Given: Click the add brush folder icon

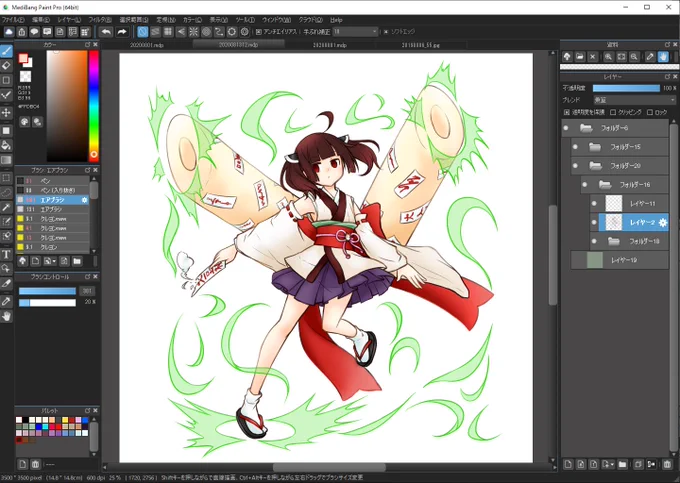Looking at the screenshot, I should coord(77,261).
